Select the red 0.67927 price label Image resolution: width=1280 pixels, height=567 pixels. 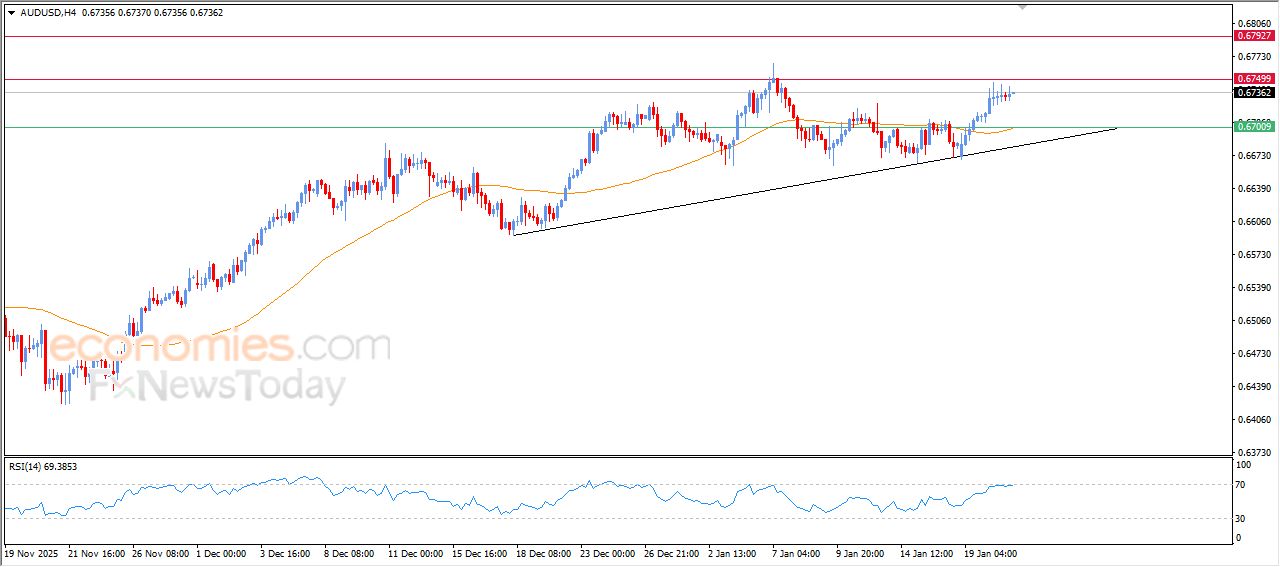click(1254, 36)
